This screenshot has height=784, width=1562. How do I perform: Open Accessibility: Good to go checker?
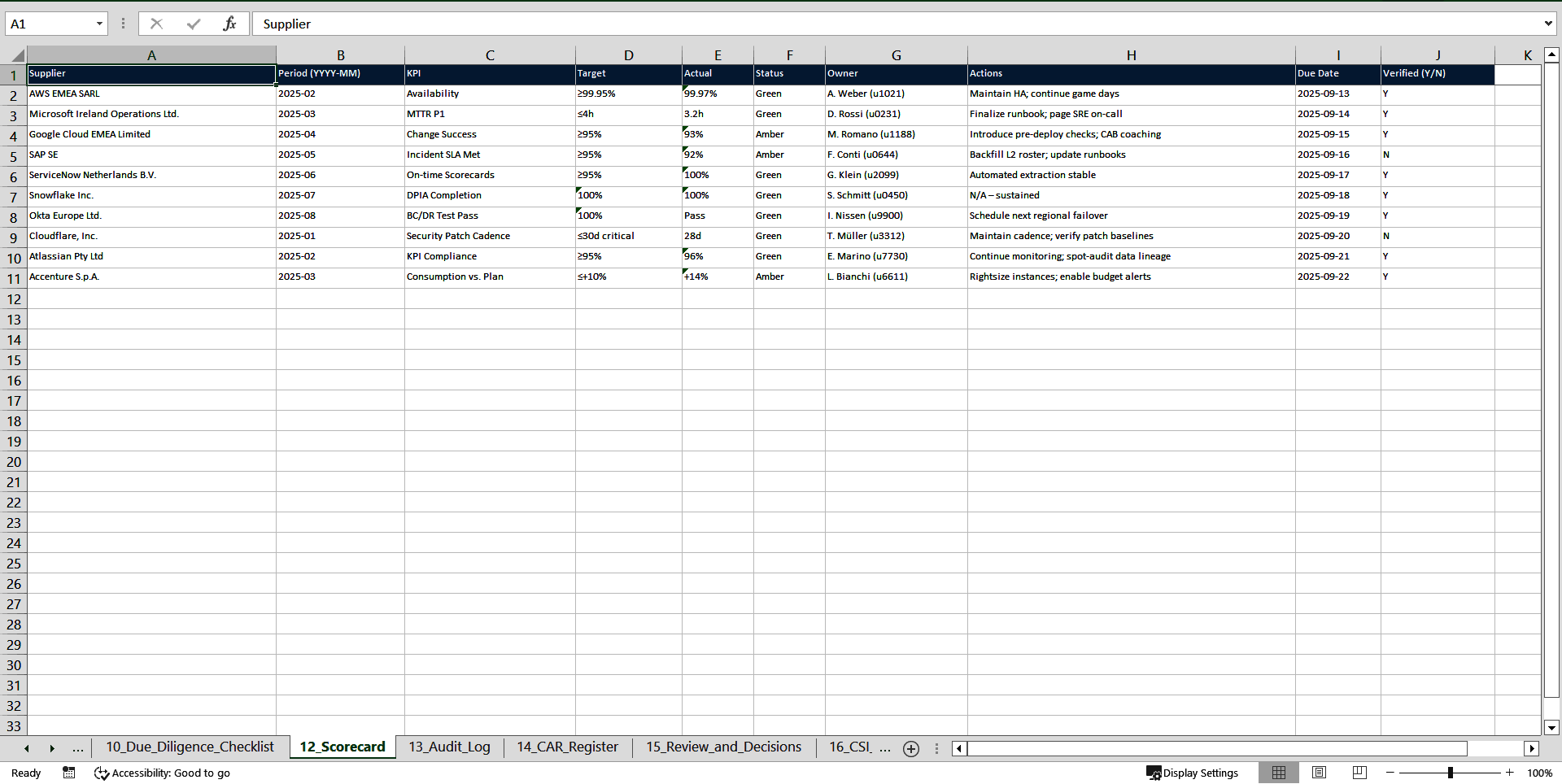coord(163,773)
